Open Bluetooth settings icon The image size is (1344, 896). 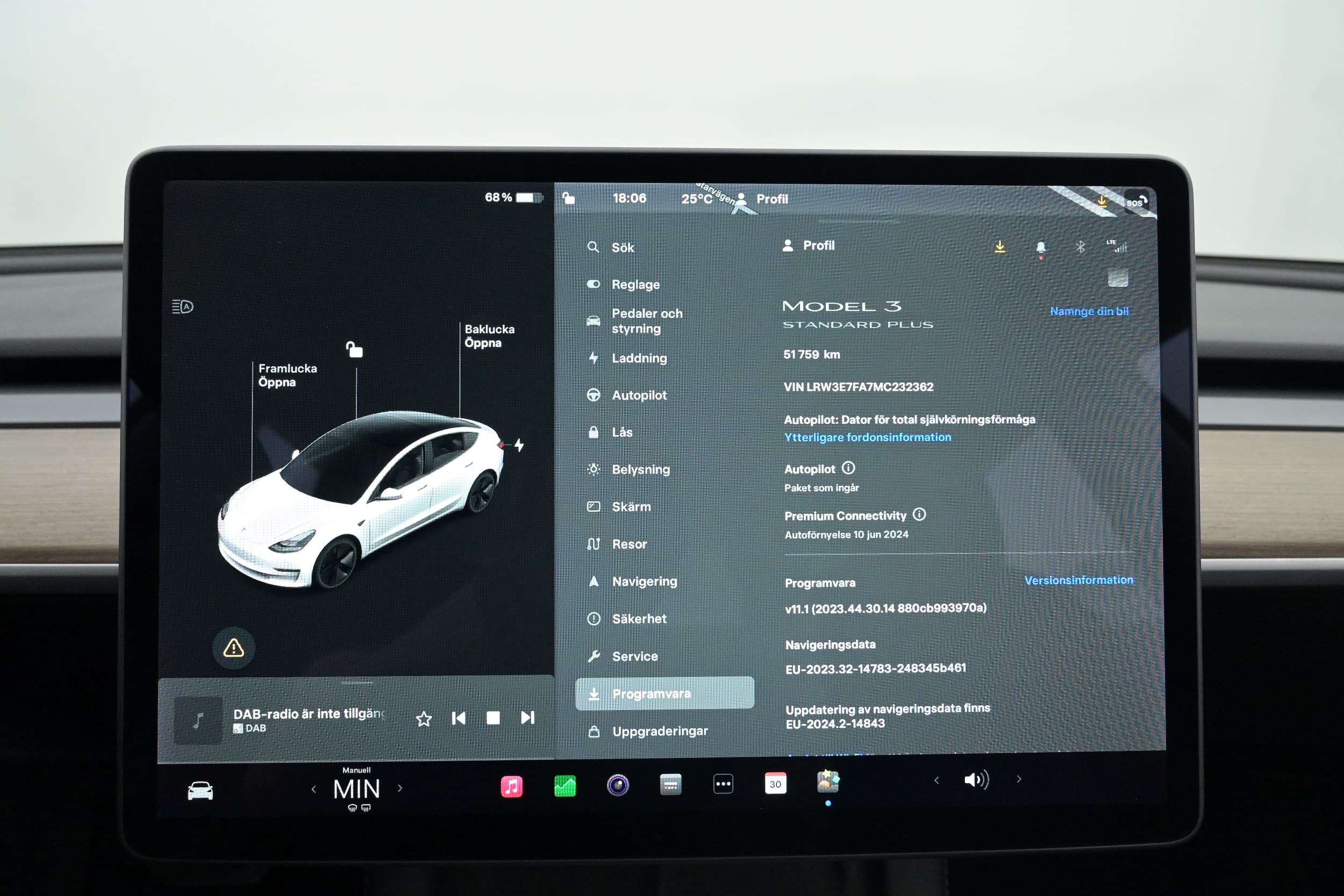pyautogui.click(x=1080, y=247)
